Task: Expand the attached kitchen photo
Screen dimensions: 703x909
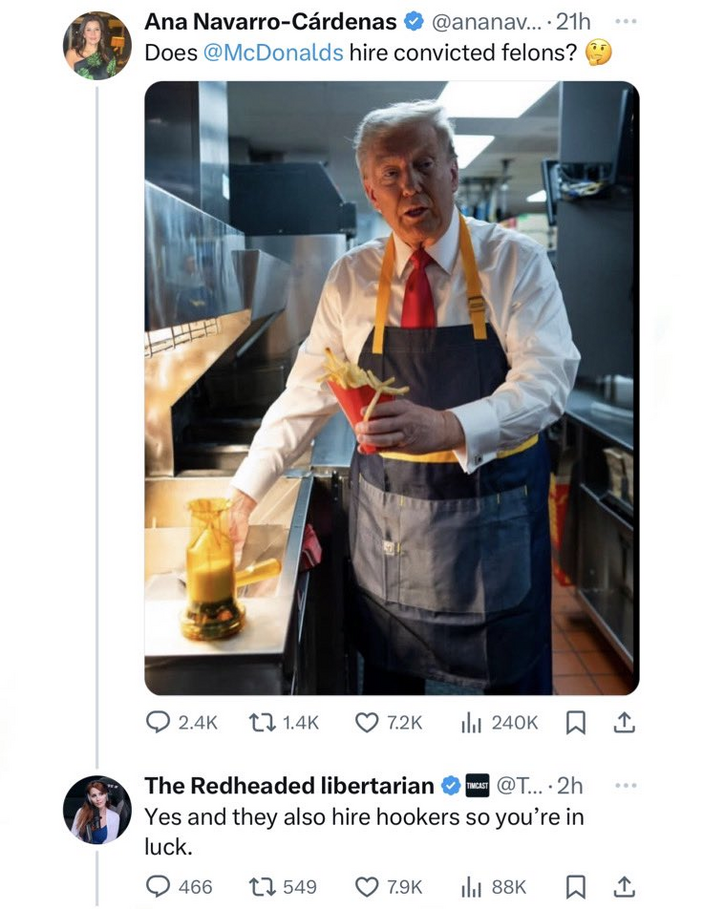Action: [x=392, y=388]
